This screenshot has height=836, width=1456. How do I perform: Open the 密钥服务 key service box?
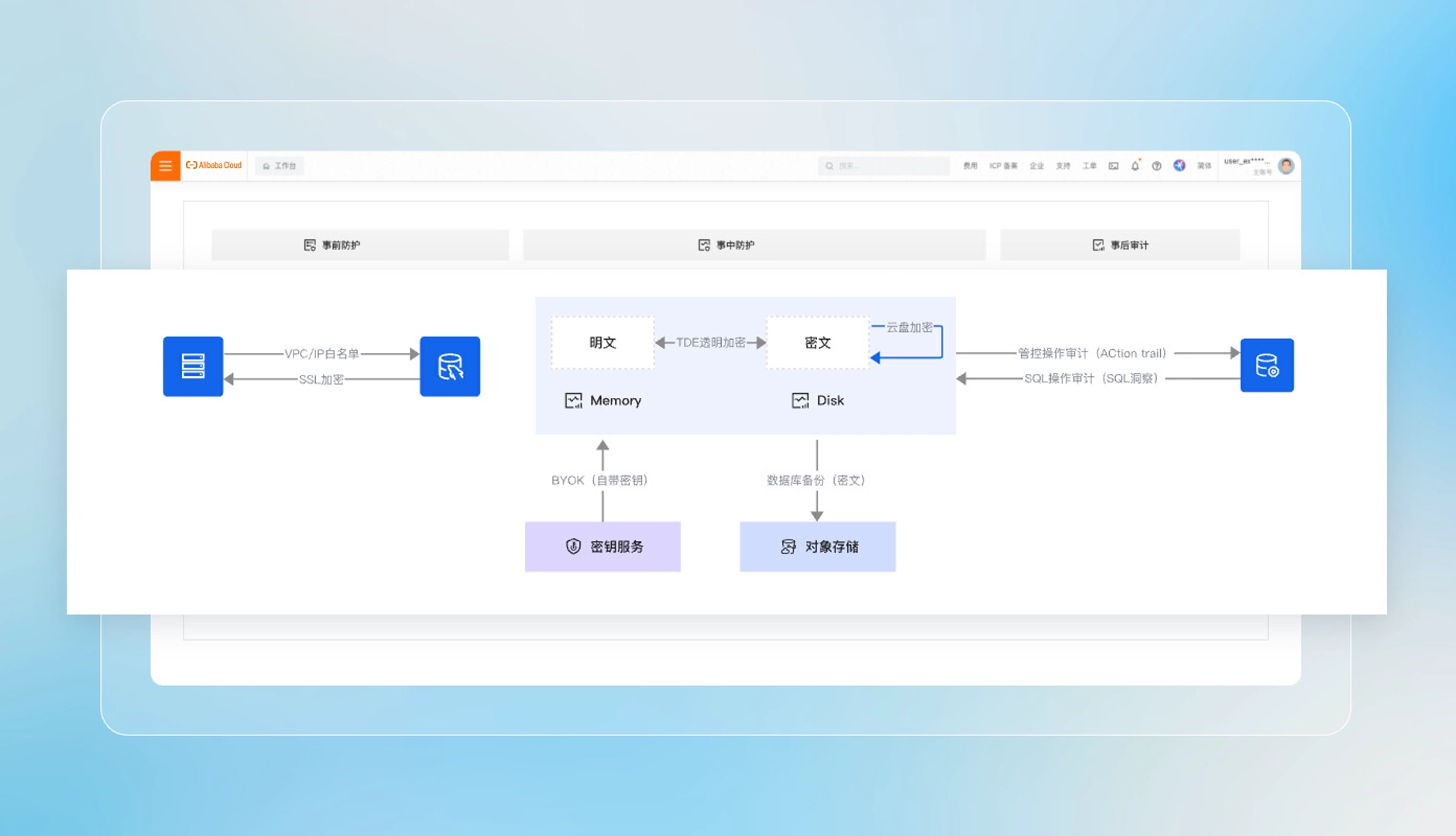tap(603, 546)
